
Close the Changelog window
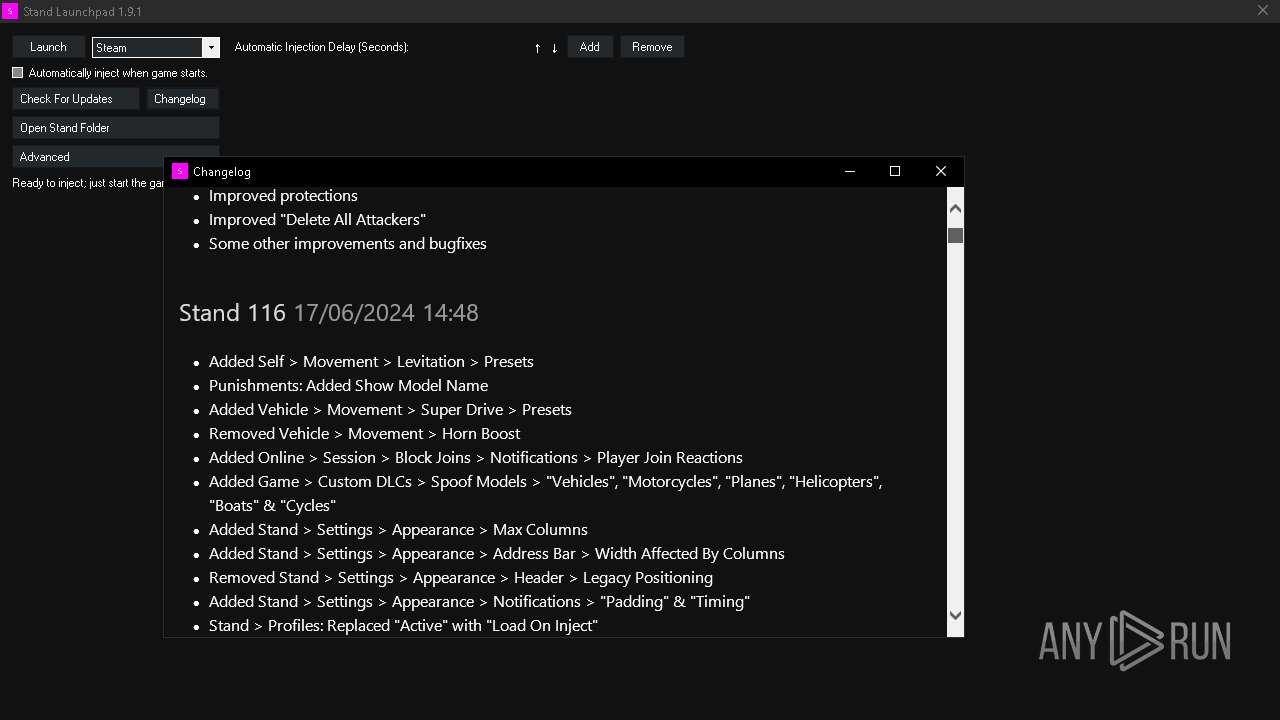click(x=941, y=171)
